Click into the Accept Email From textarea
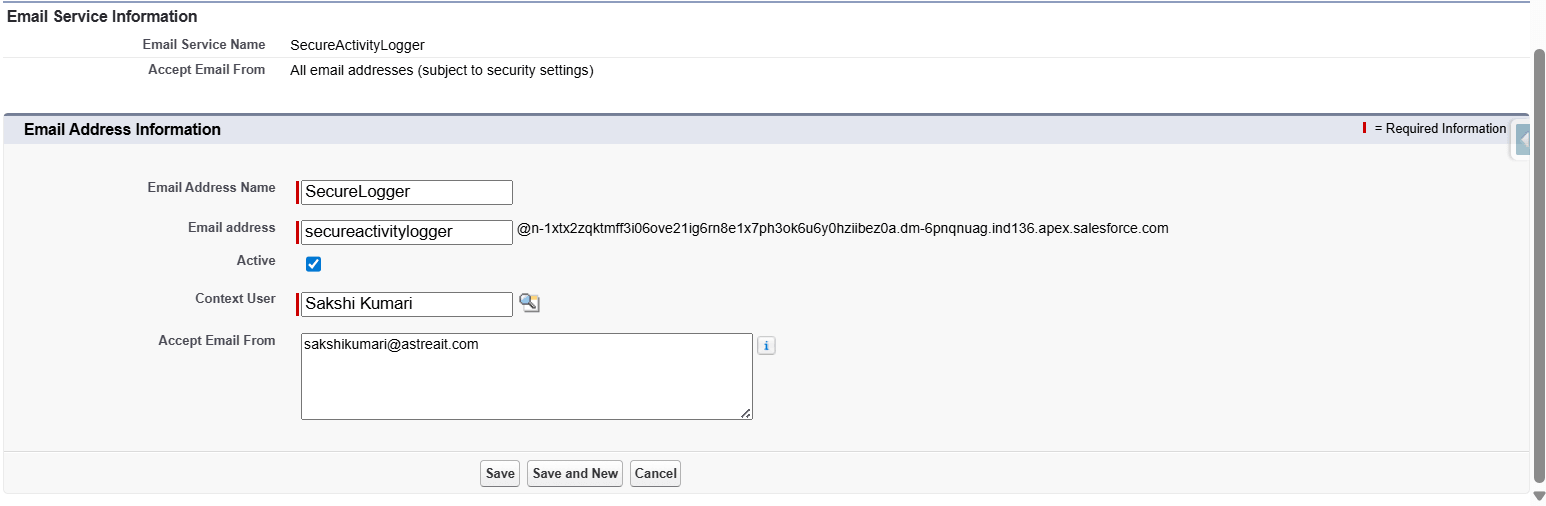Image resolution: width=1546 pixels, height=506 pixels. click(x=527, y=376)
